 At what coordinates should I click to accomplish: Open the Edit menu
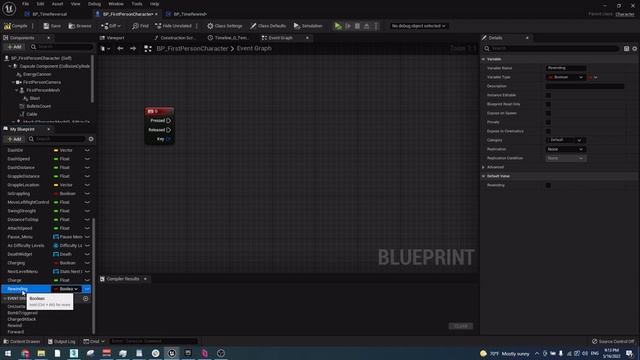coord(40,4)
